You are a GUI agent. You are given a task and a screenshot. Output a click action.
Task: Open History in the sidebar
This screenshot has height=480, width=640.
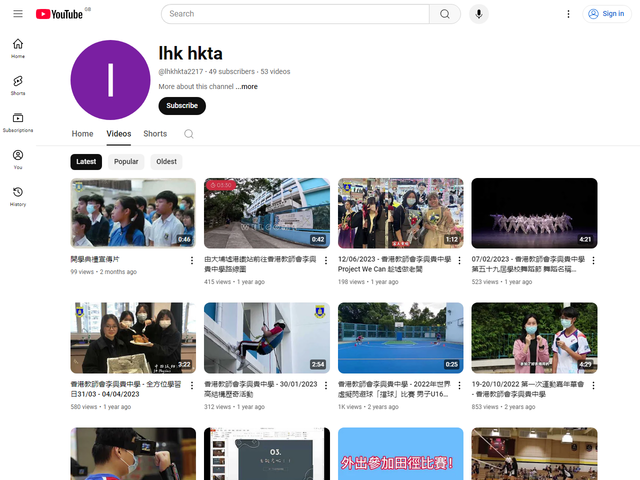coord(18,196)
